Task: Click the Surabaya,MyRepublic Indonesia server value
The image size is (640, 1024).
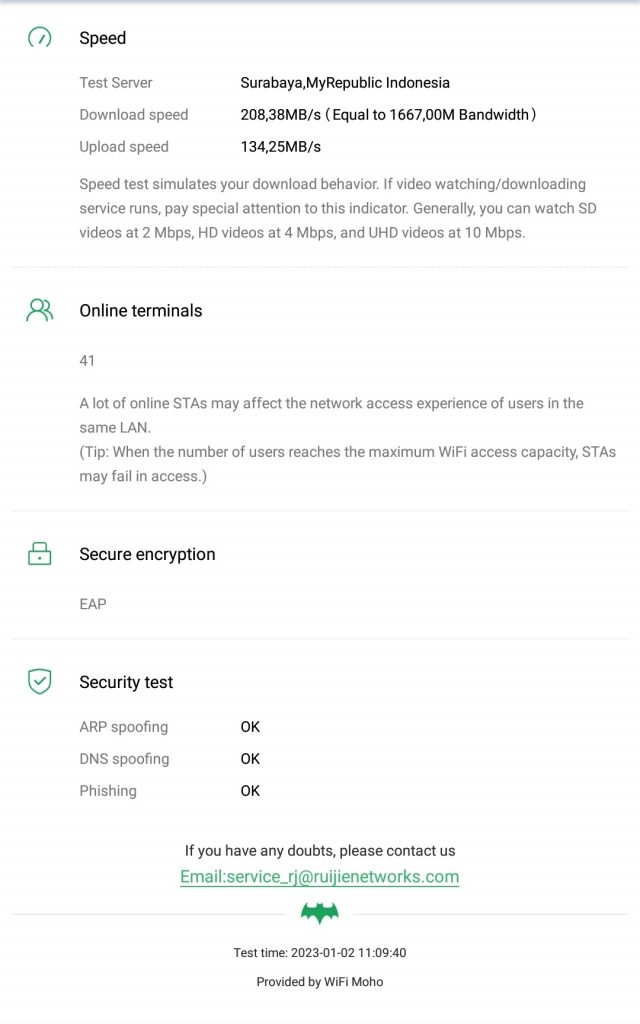Action: [345, 83]
